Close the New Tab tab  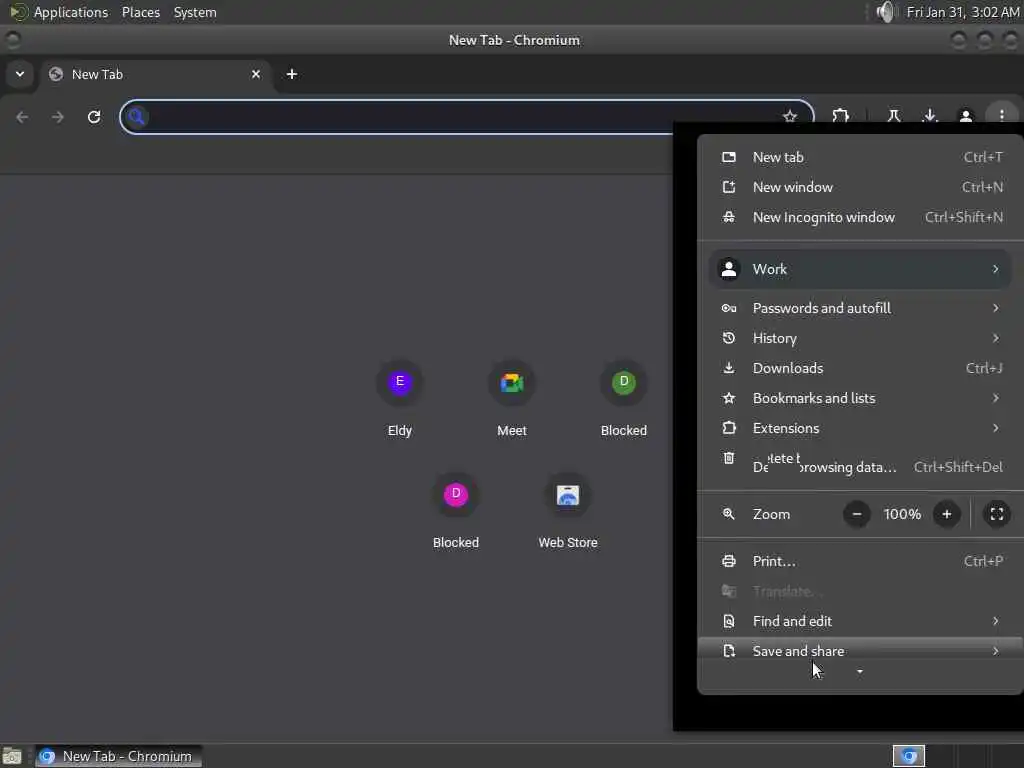point(256,74)
